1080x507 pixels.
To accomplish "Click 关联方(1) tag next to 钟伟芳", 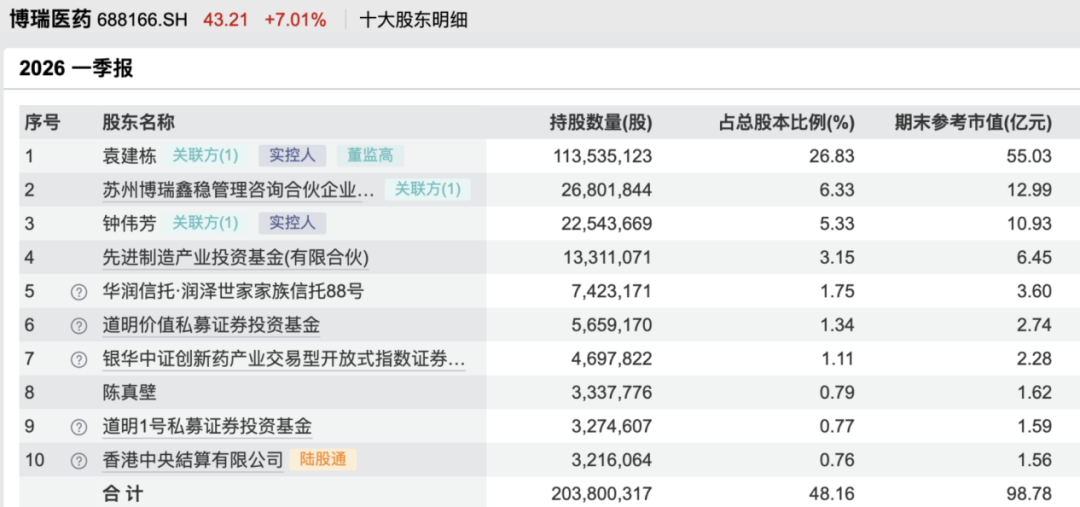I will pos(205,223).
